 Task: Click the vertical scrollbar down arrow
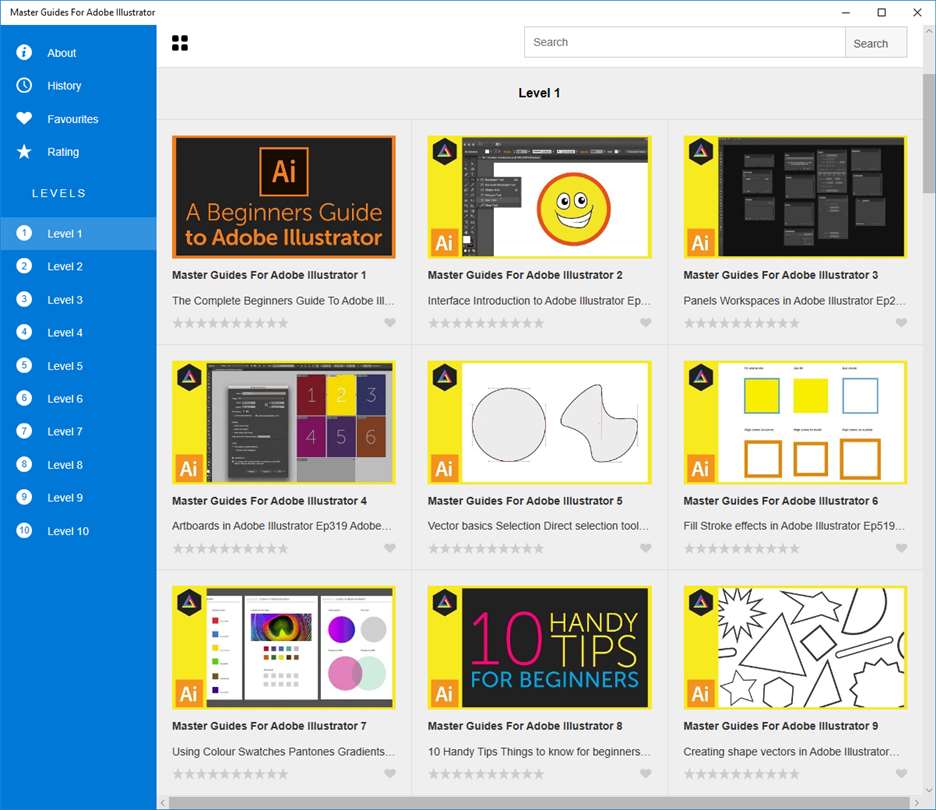[929, 790]
